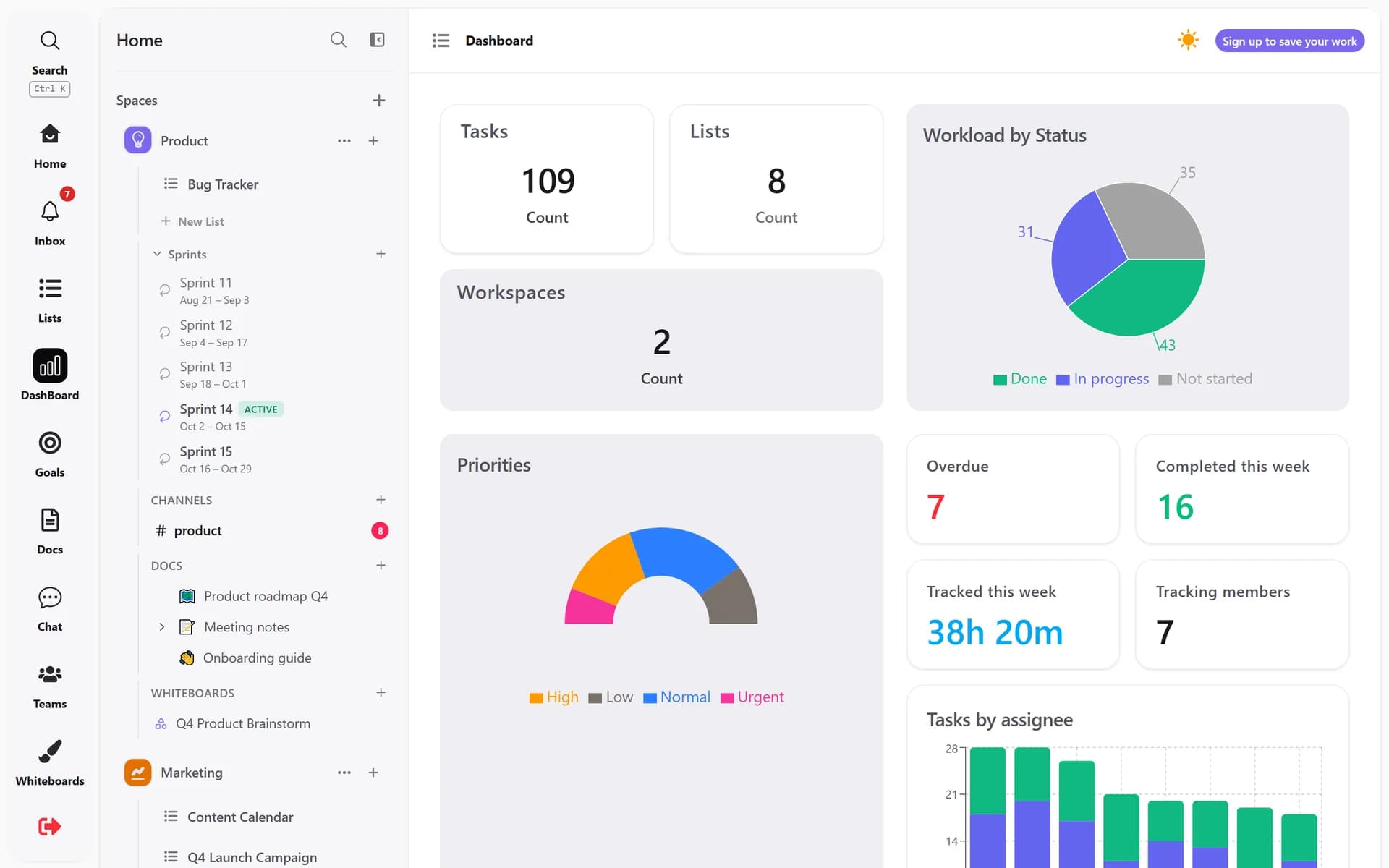Click the New List button
The image size is (1389, 868).
(x=192, y=221)
